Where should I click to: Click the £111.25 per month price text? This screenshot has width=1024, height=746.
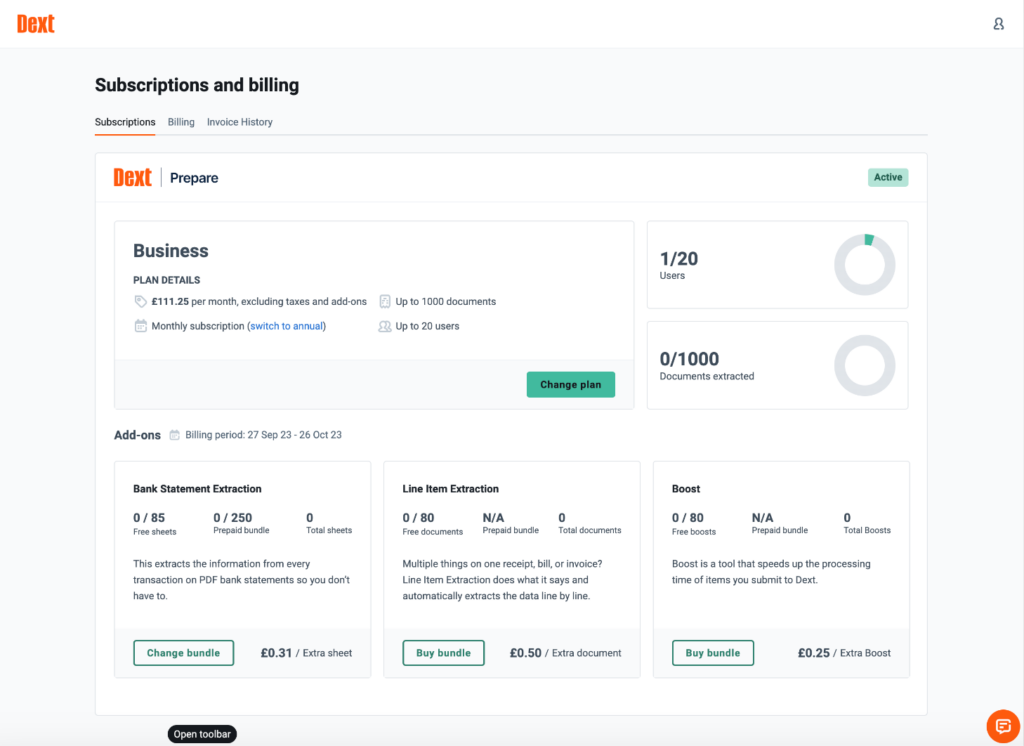click(x=259, y=301)
